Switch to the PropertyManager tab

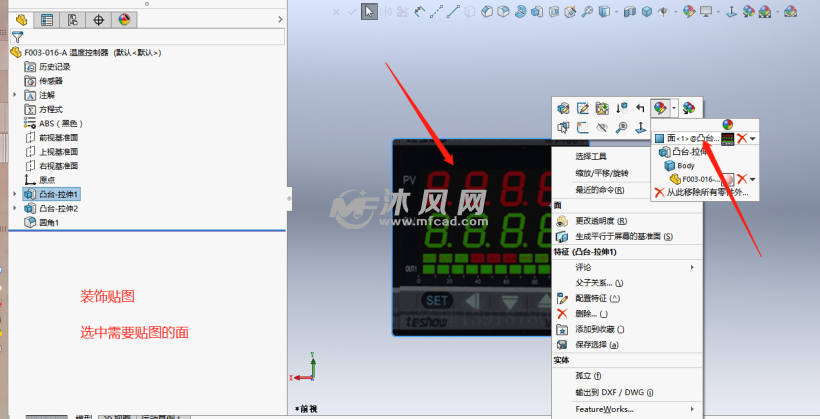[x=47, y=20]
